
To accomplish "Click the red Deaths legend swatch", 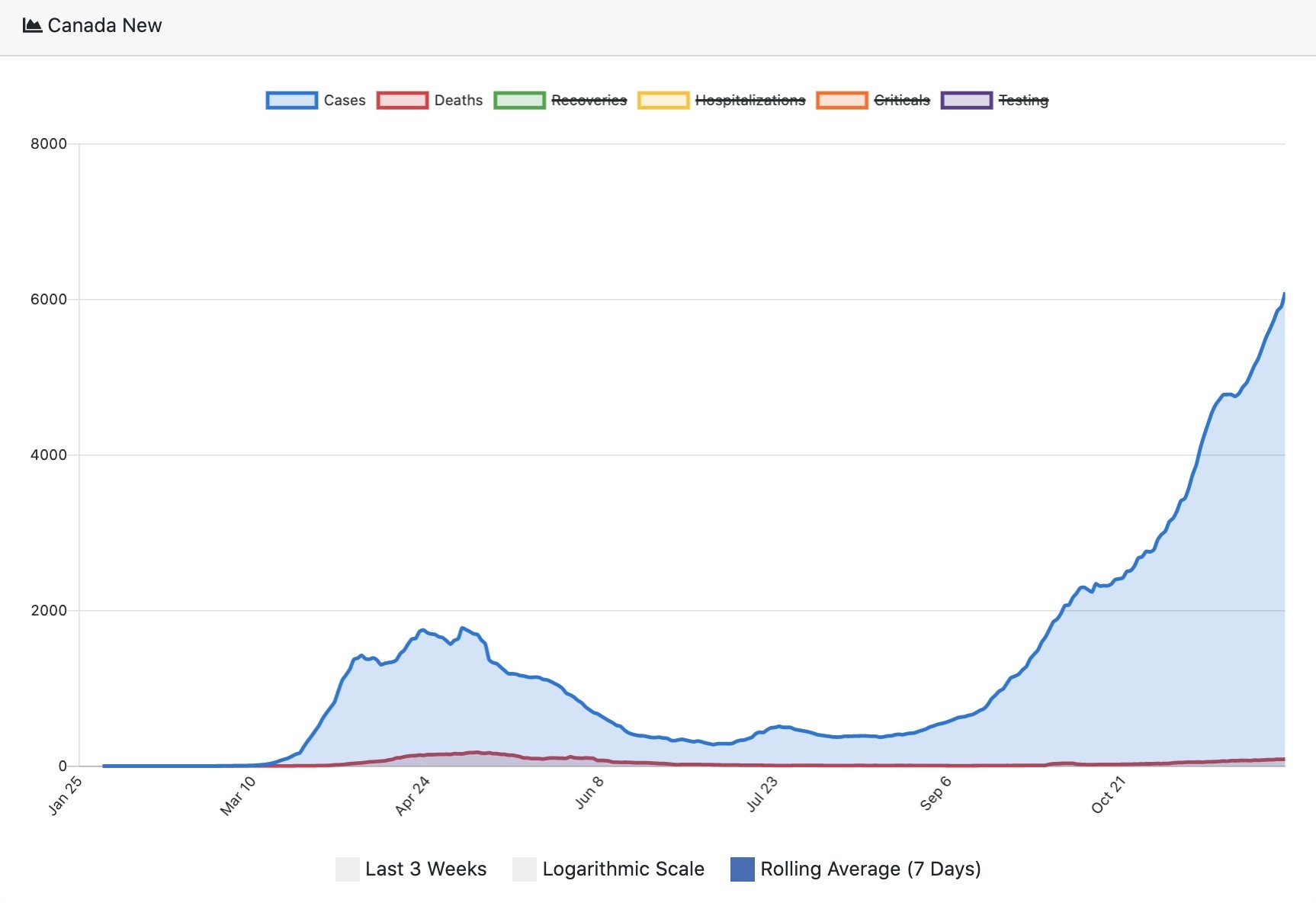I will (x=402, y=101).
